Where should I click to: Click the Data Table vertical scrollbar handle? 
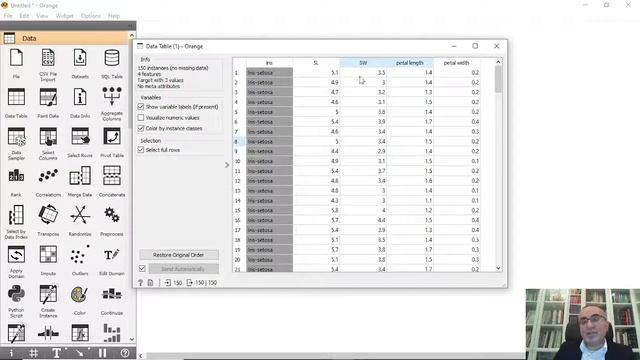click(498, 79)
